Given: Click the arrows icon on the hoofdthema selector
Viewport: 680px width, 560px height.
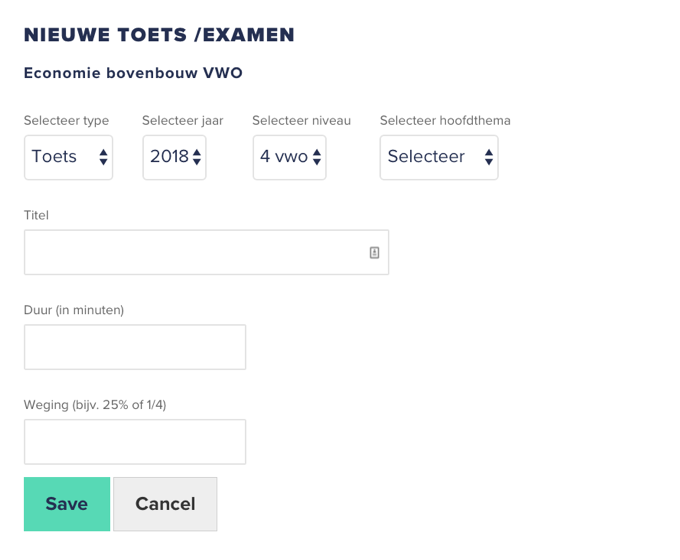Looking at the screenshot, I should [x=489, y=157].
